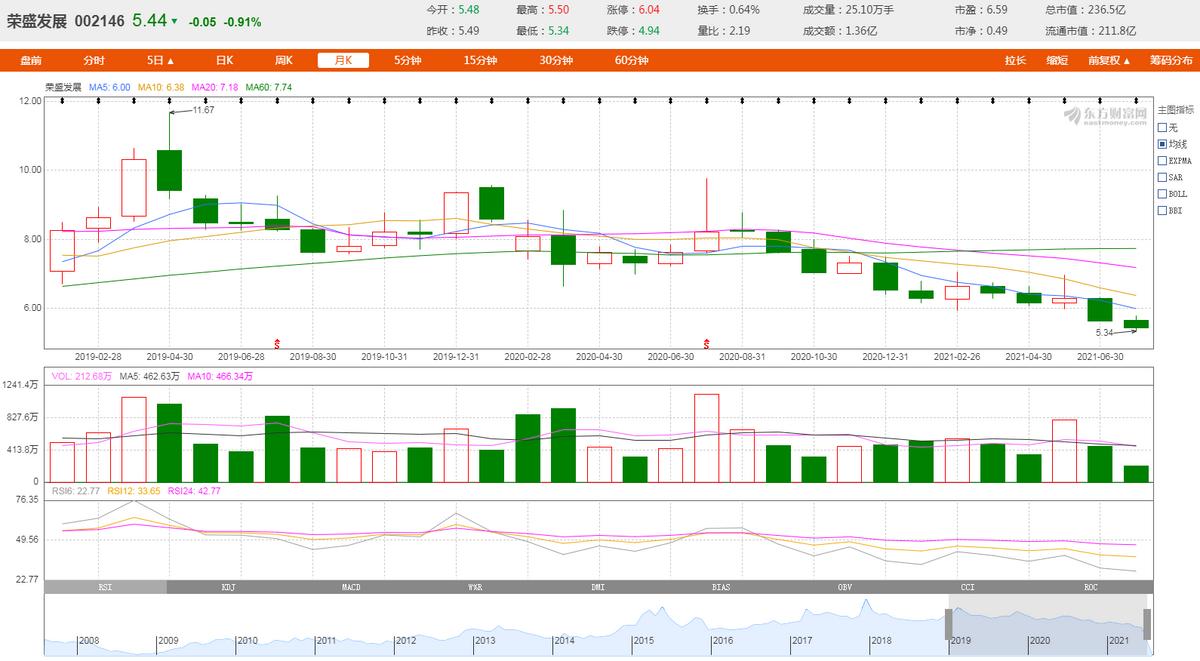Viewport: 1200px width, 661px height.
Task: Show the KDJ indicator panel
Action: point(228,587)
